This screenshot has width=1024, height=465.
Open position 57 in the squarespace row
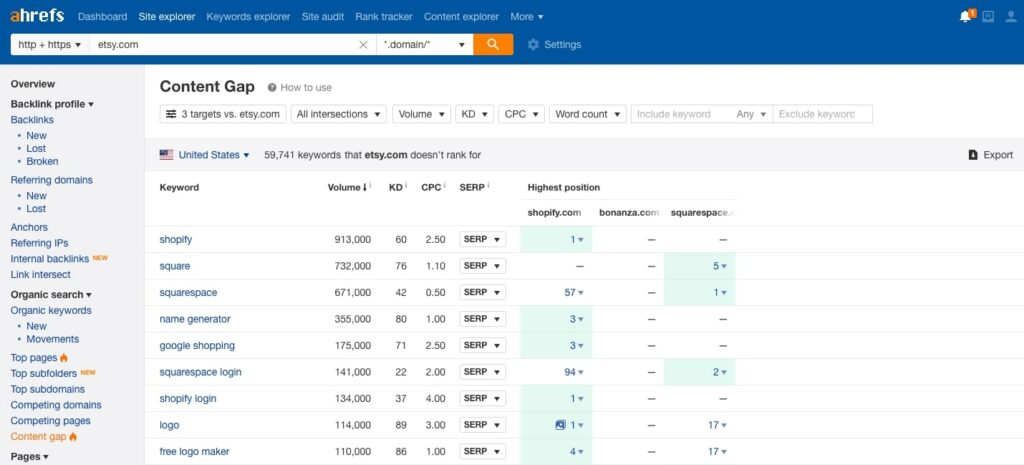pyautogui.click(x=574, y=293)
